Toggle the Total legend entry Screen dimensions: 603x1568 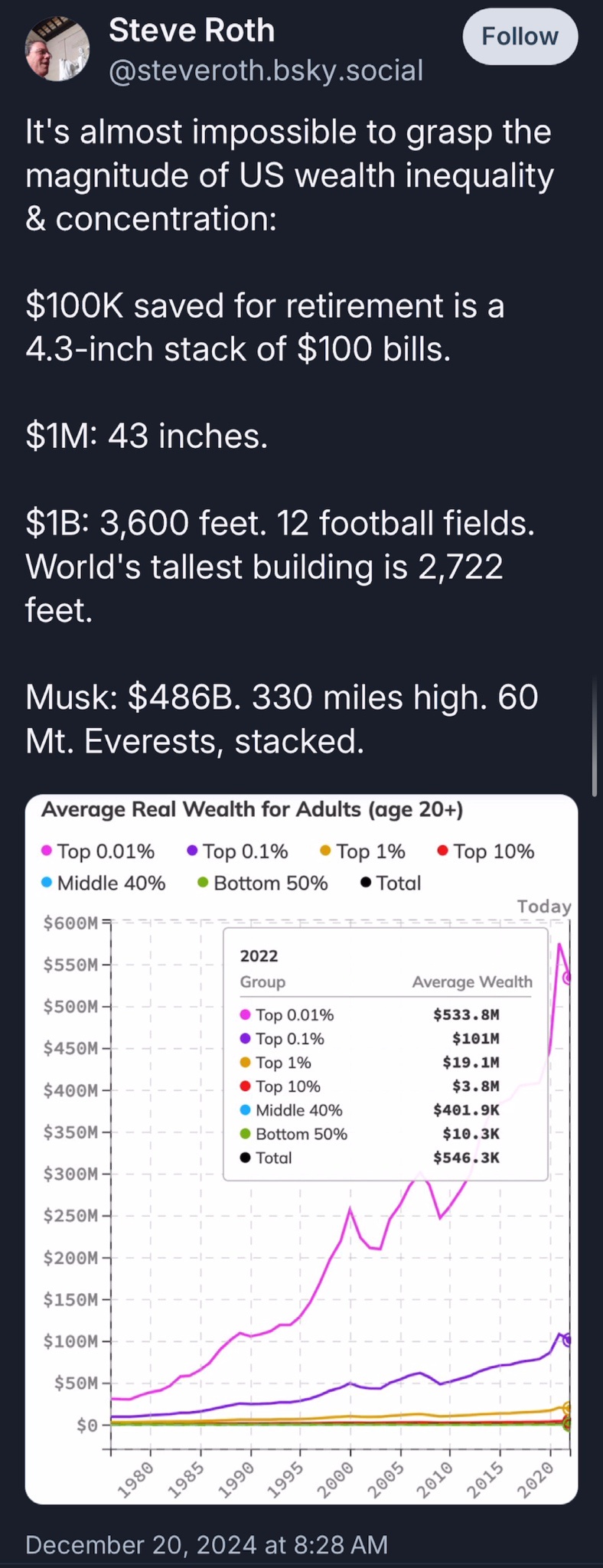(390, 883)
